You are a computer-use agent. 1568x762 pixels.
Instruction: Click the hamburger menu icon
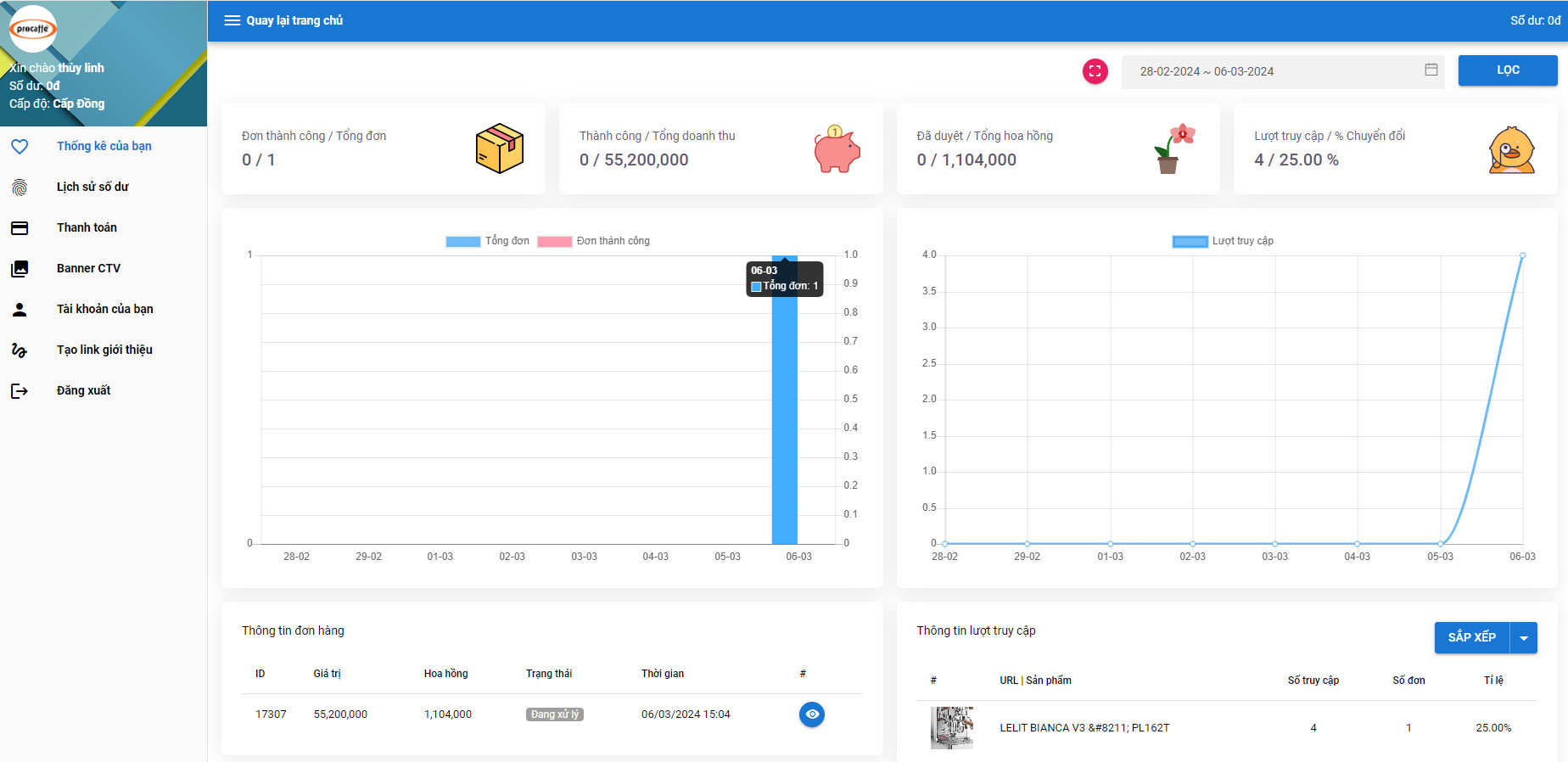(232, 20)
